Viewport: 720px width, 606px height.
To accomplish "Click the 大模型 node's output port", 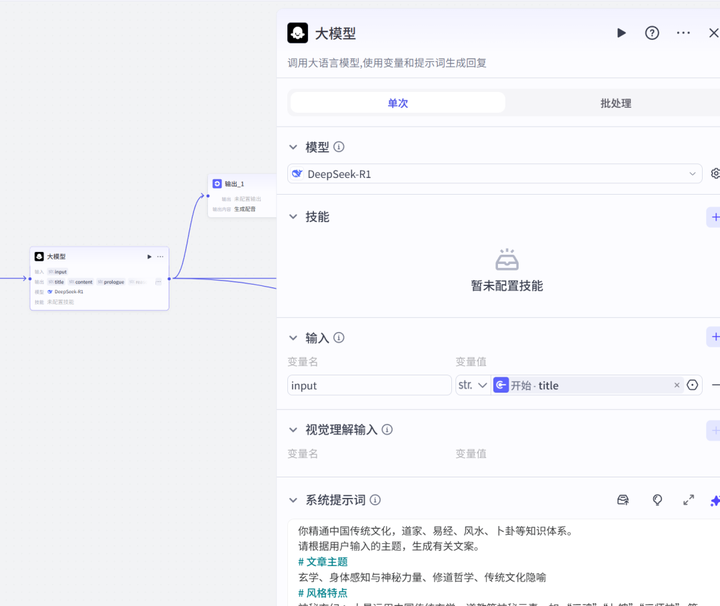I will coord(169,279).
